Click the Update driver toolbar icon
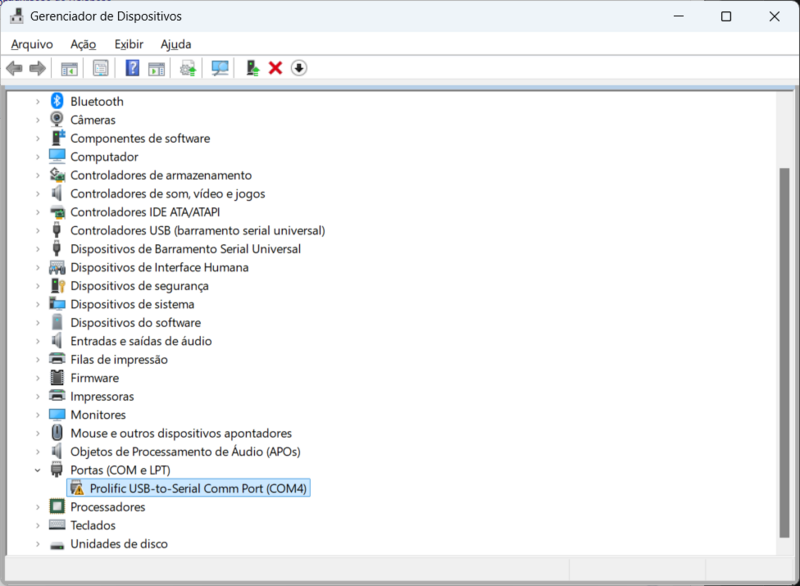This screenshot has width=800, height=586. click(188, 68)
